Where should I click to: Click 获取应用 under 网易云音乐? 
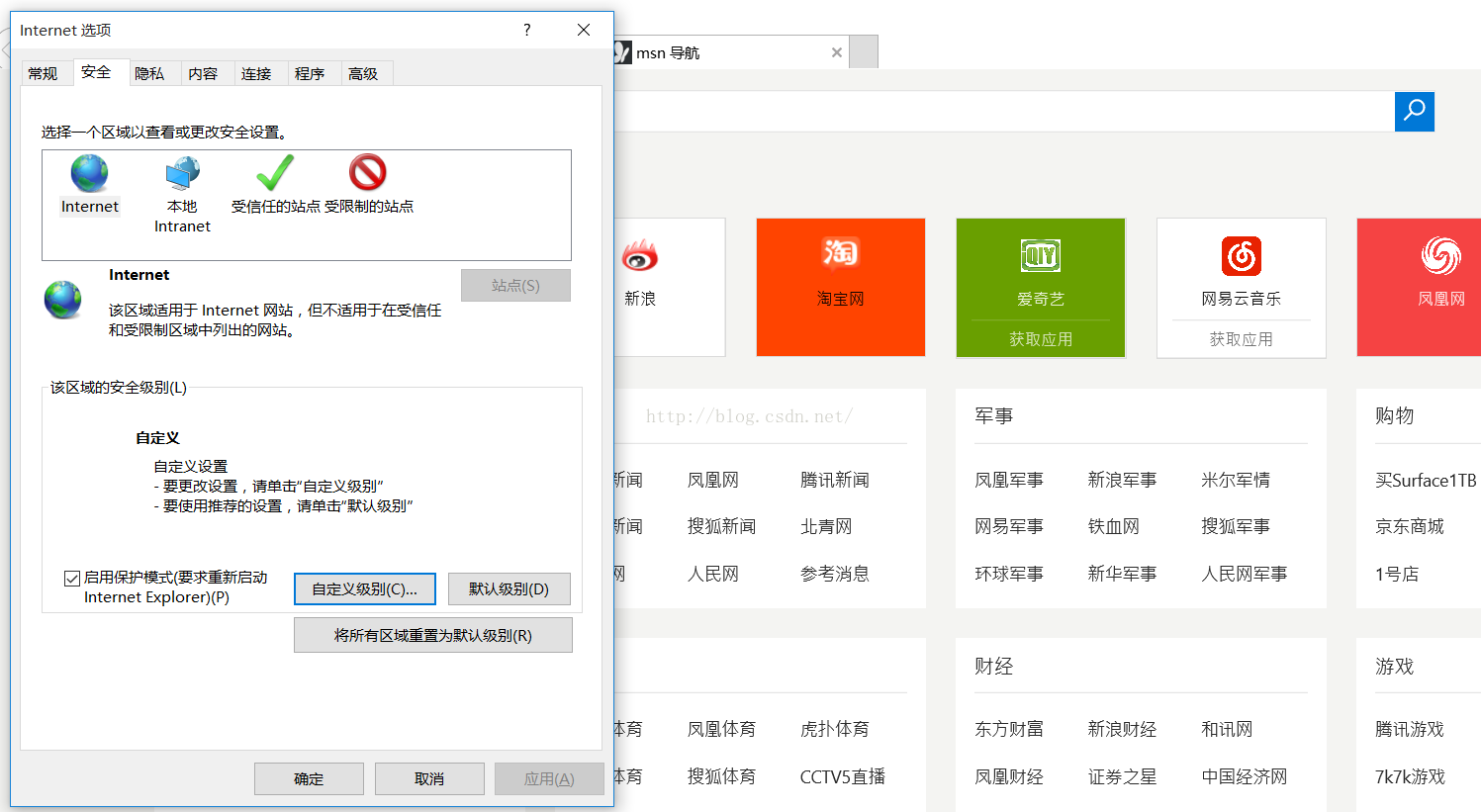tap(1241, 339)
